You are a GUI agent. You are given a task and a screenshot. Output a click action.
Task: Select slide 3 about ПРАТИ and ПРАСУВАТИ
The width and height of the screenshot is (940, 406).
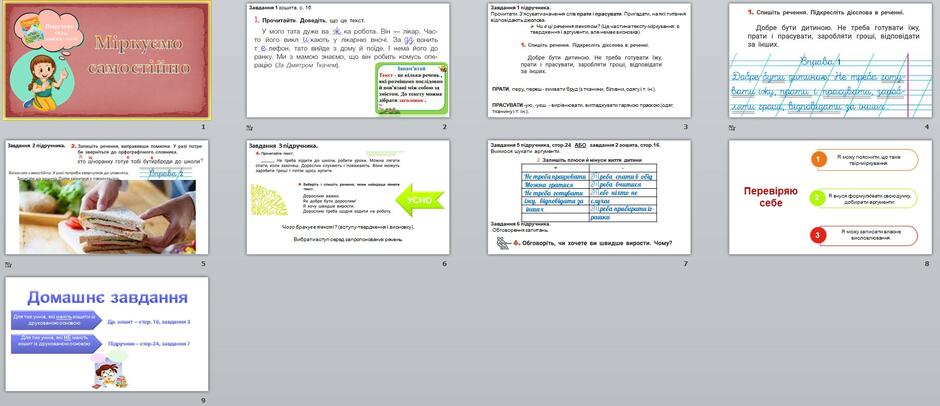tap(589, 60)
